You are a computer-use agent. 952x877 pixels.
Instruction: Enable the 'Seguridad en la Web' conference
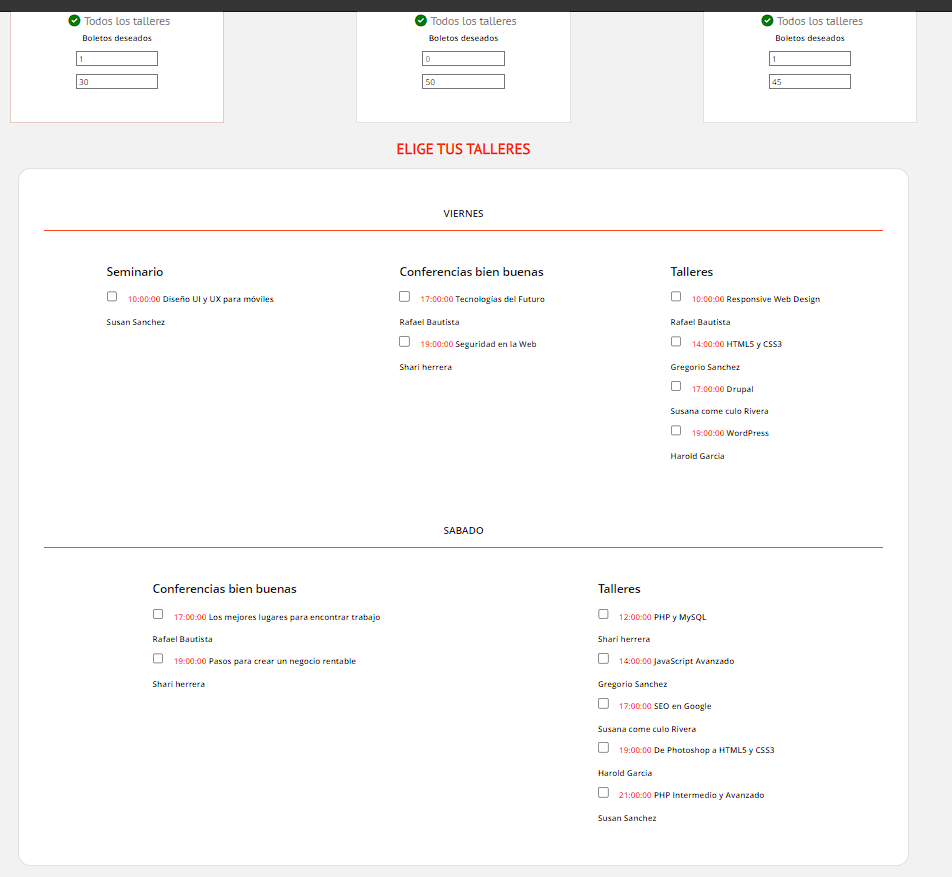click(x=404, y=340)
